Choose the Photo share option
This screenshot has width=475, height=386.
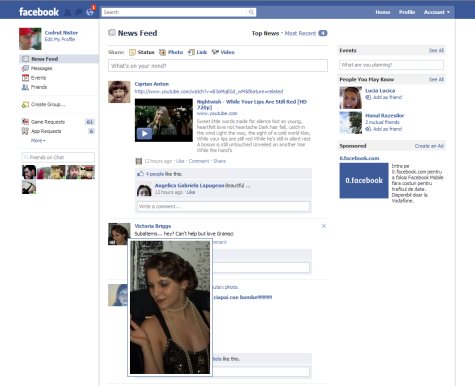tap(171, 52)
